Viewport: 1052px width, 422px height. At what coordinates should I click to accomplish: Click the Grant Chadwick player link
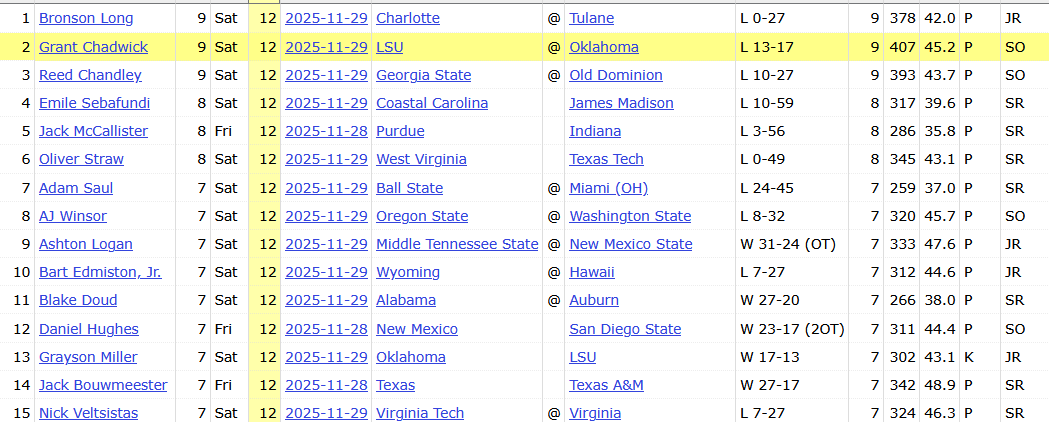coord(92,47)
